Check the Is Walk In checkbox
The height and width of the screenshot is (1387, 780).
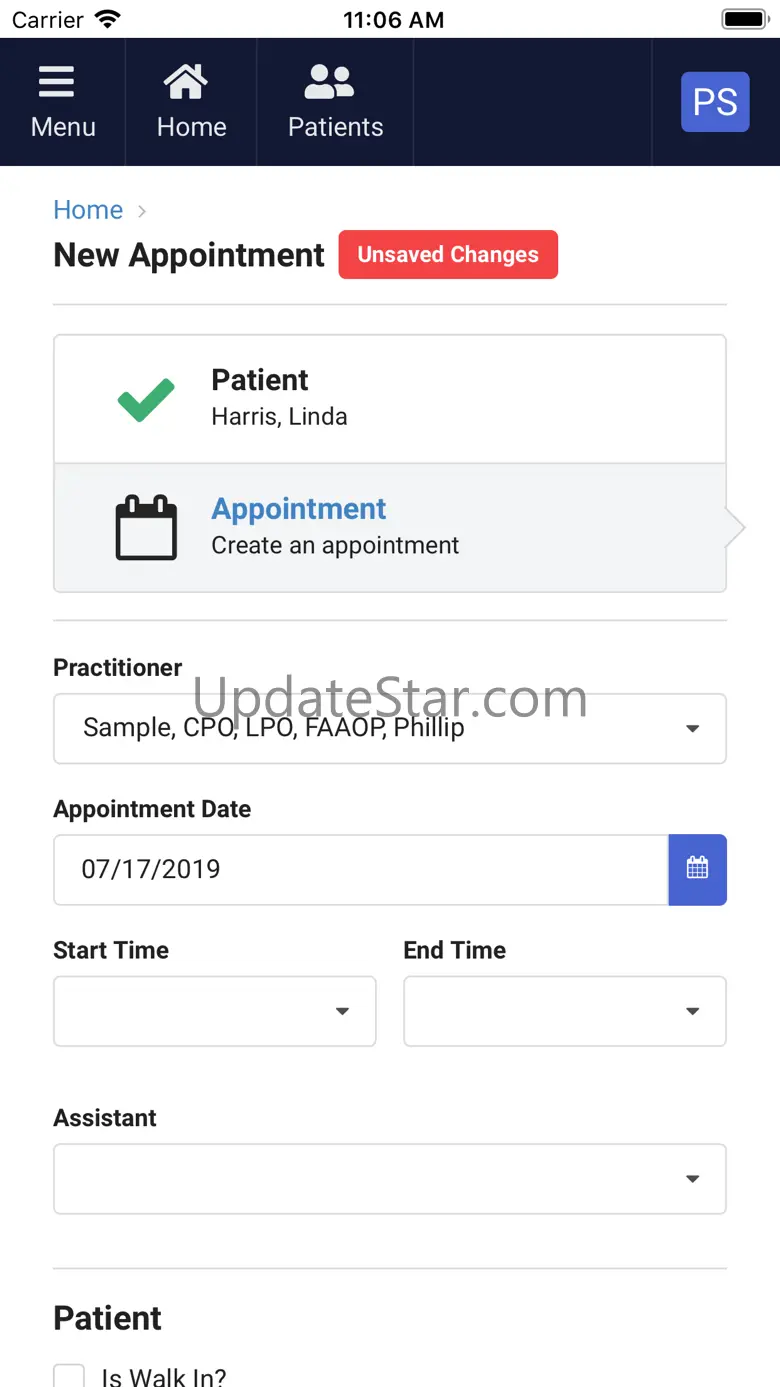[x=69, y=1376]
